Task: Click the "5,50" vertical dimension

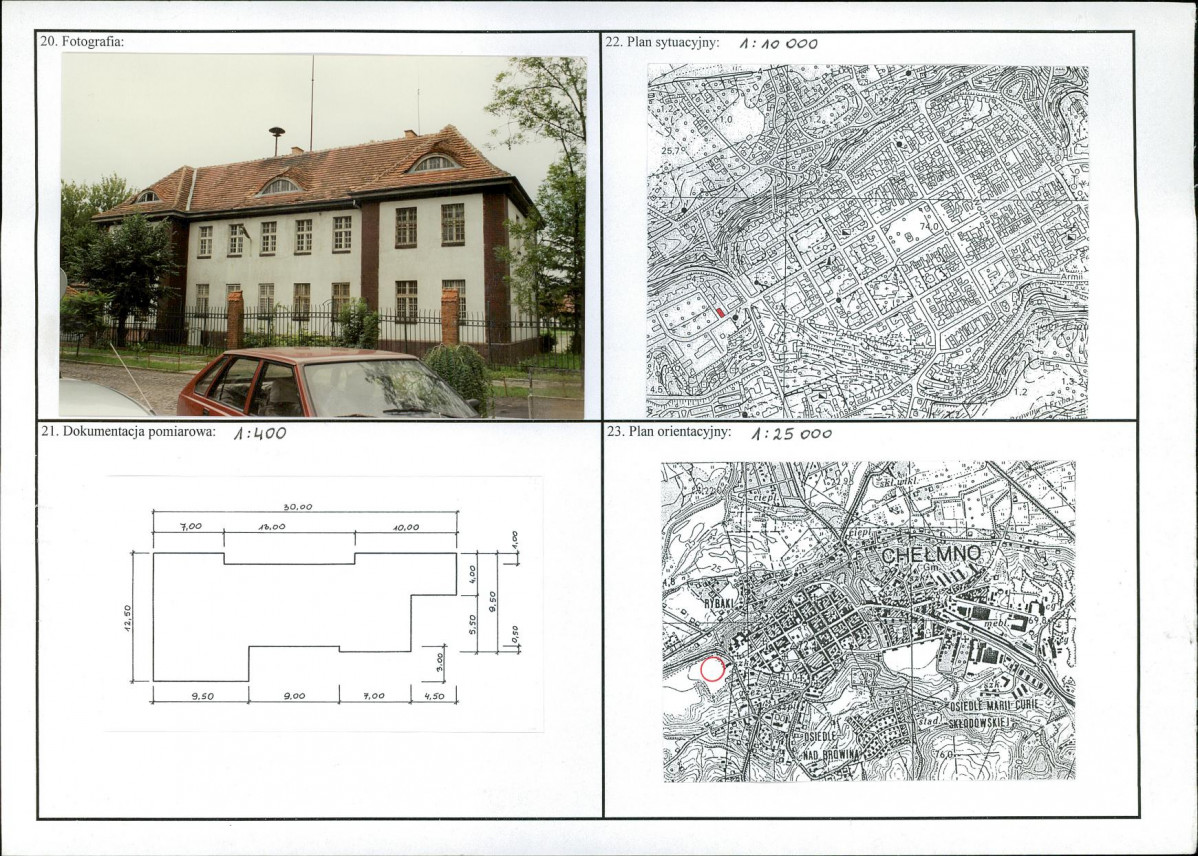Action: 472,623
